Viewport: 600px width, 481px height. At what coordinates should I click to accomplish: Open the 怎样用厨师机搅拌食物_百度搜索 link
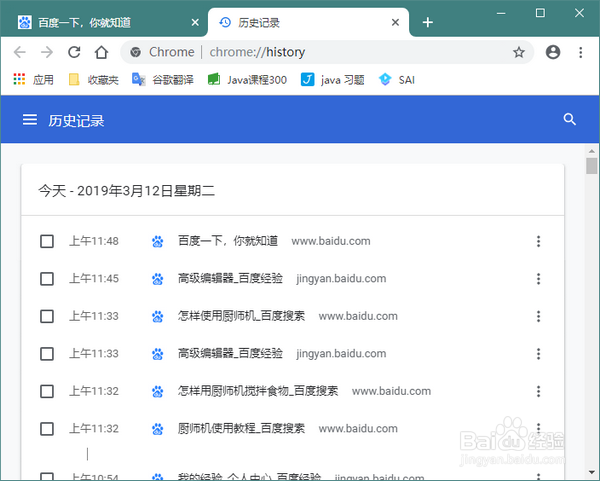tap(258, 391)
